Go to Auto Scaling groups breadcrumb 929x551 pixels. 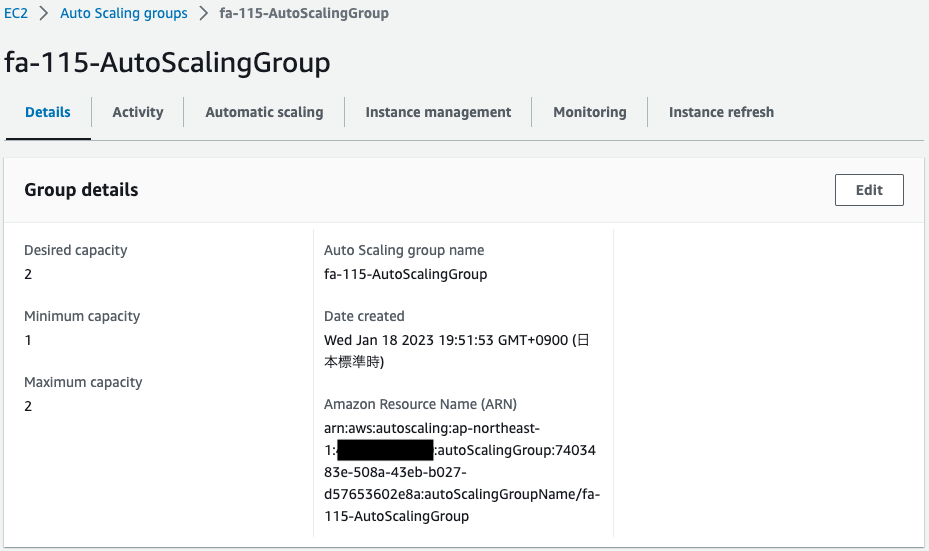pos(124,13)
